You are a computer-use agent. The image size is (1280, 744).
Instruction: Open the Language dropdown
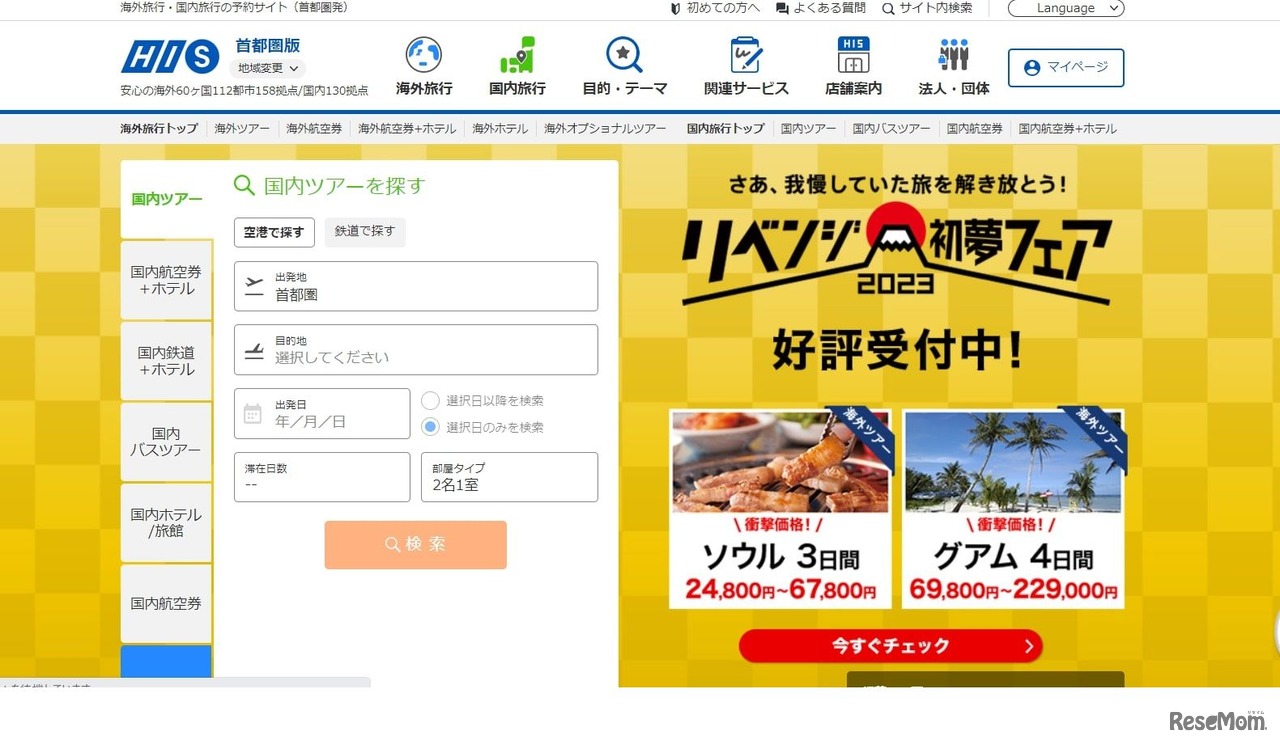pyautogui.click(x=1066, y=8)
